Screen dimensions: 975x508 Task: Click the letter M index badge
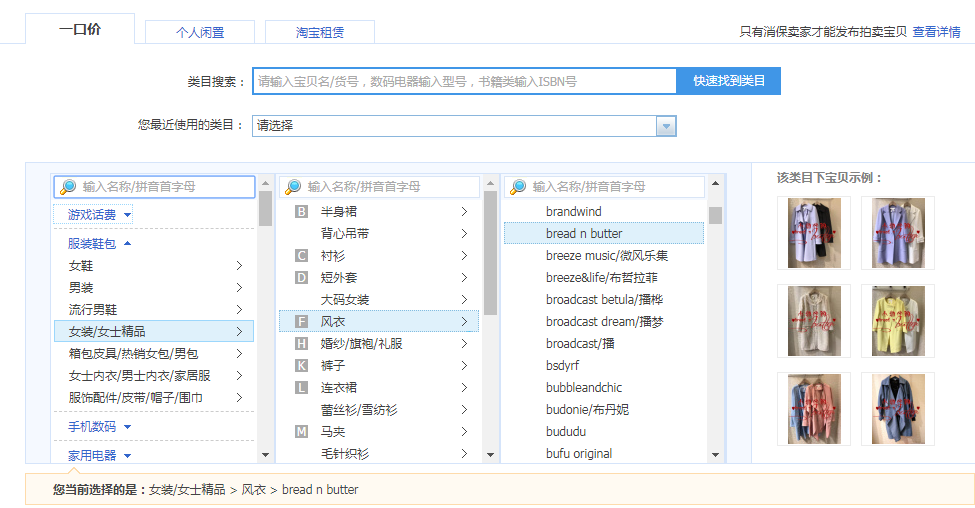(x=301, y=432)
